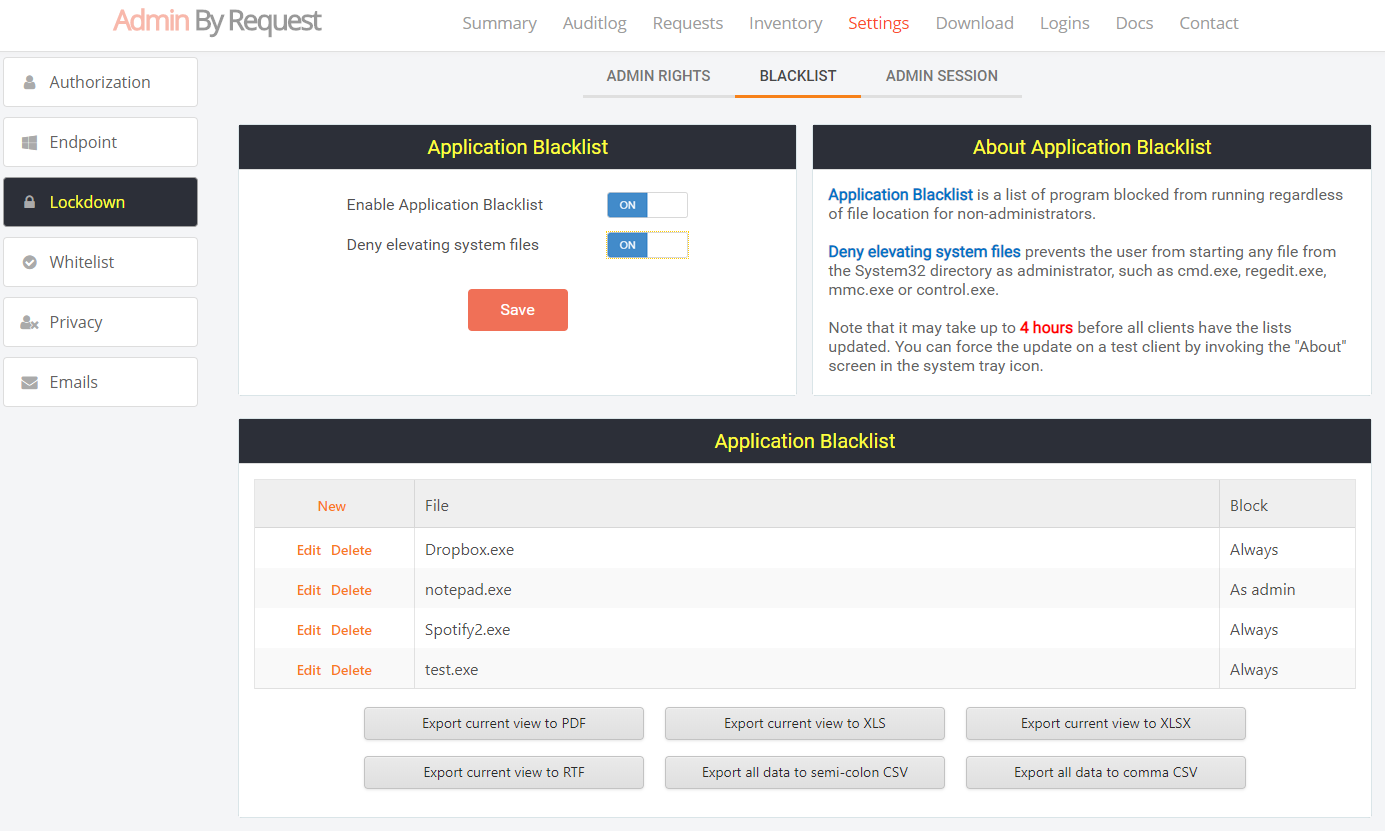Open the Inventory page in top navigation
1385x831 pixels.
[785, 23]
